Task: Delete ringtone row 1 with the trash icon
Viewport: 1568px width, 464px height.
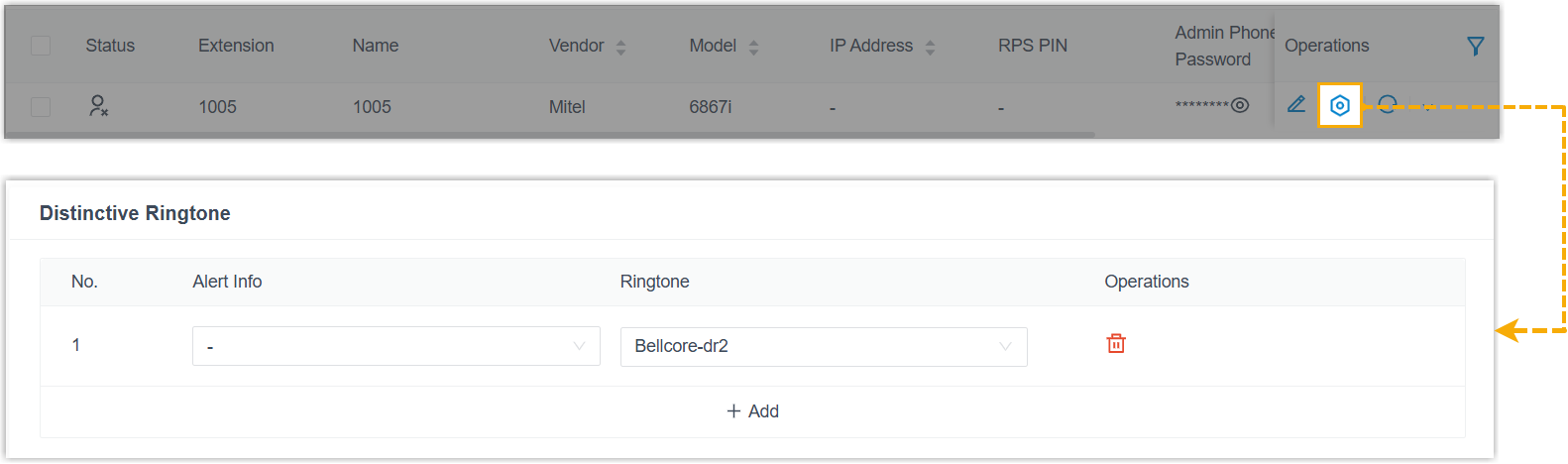Action: 1116,344
